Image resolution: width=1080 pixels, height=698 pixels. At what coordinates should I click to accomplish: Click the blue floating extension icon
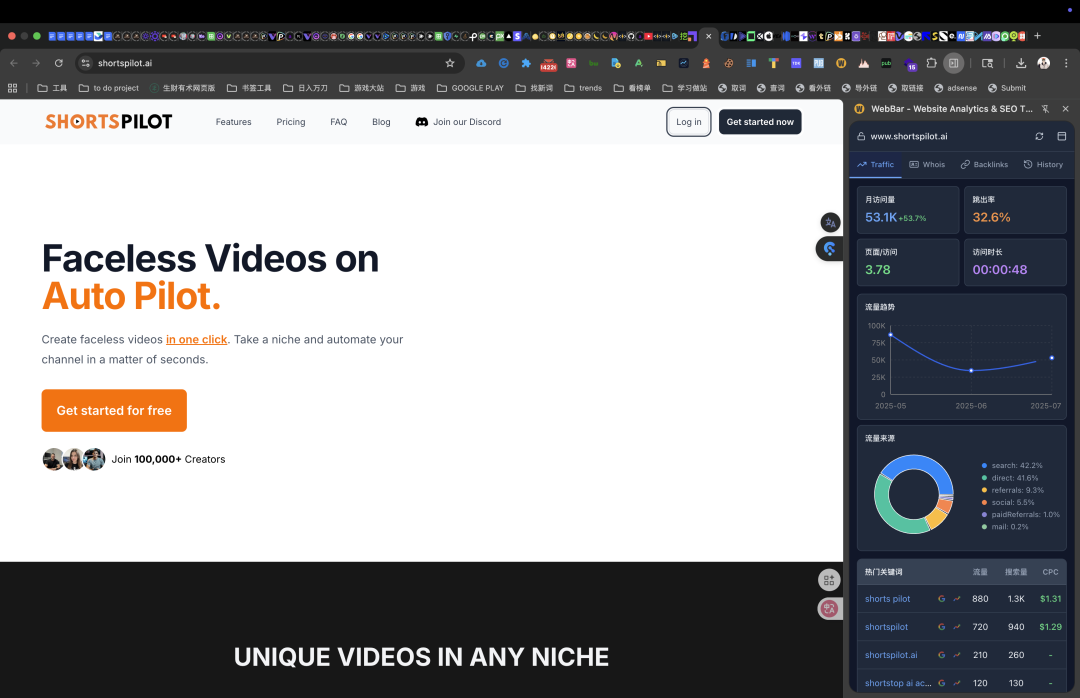[x=829, y=249]
